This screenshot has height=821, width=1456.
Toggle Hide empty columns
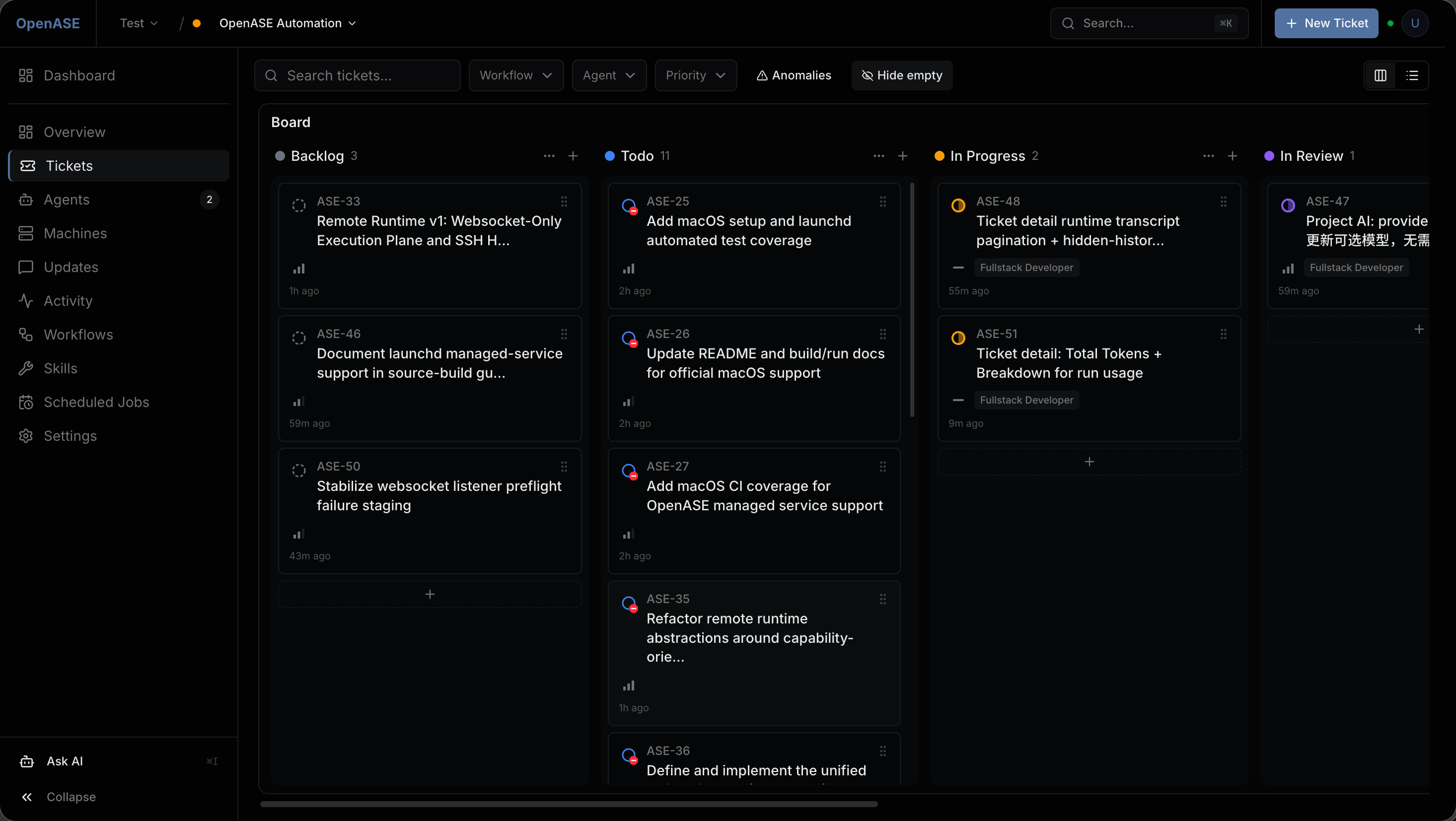click(901, 75)
